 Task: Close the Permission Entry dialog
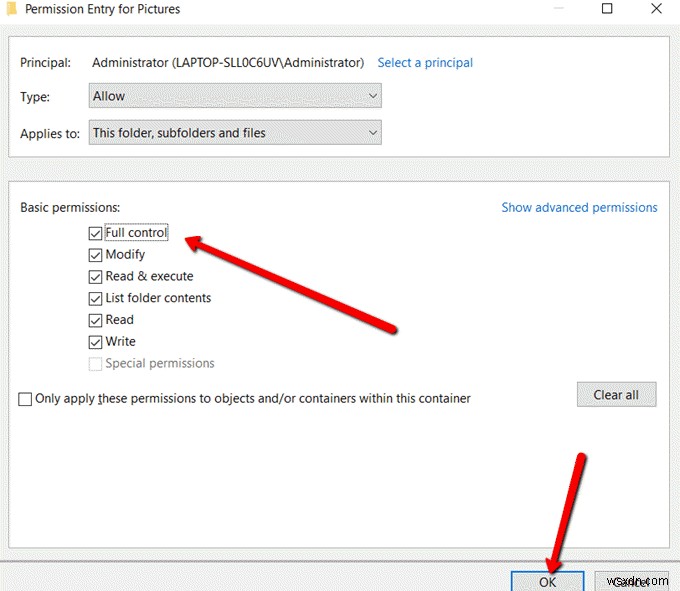(657, 8)
